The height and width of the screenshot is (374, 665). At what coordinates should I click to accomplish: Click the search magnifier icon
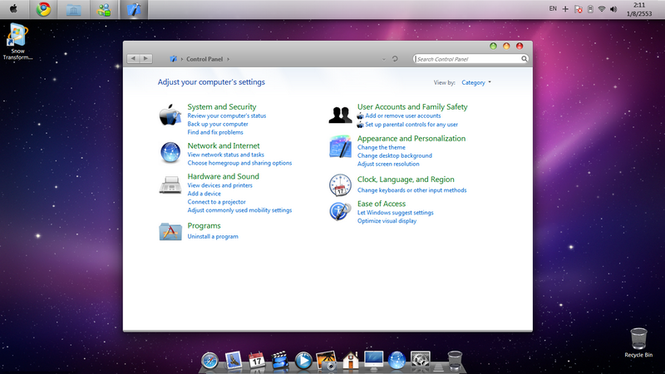[x=525, y=59]
